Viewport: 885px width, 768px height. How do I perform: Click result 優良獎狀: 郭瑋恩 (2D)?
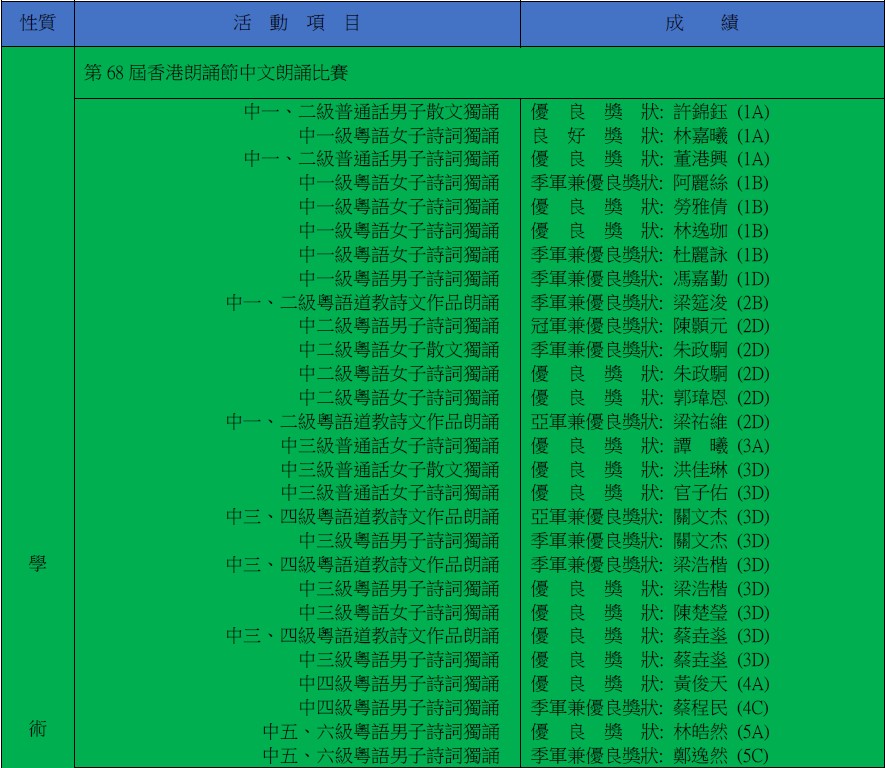pyautogui.click(x=650, y=398)
